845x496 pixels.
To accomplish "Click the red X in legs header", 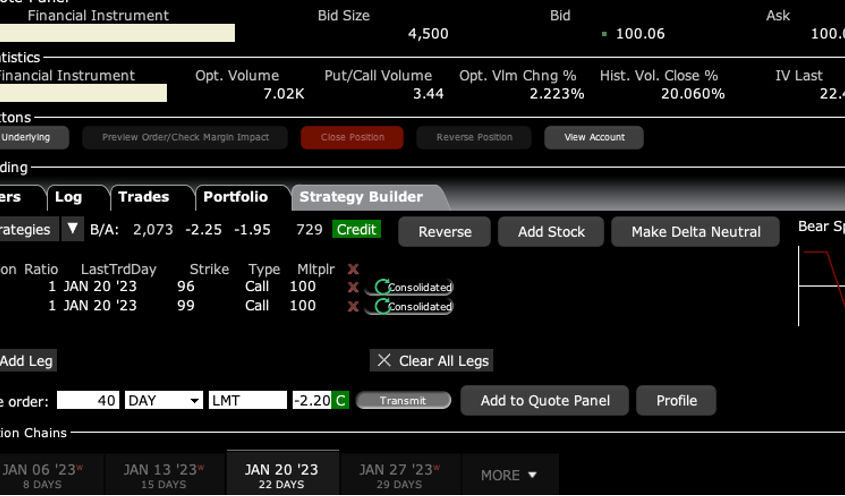I will (352, 269).
